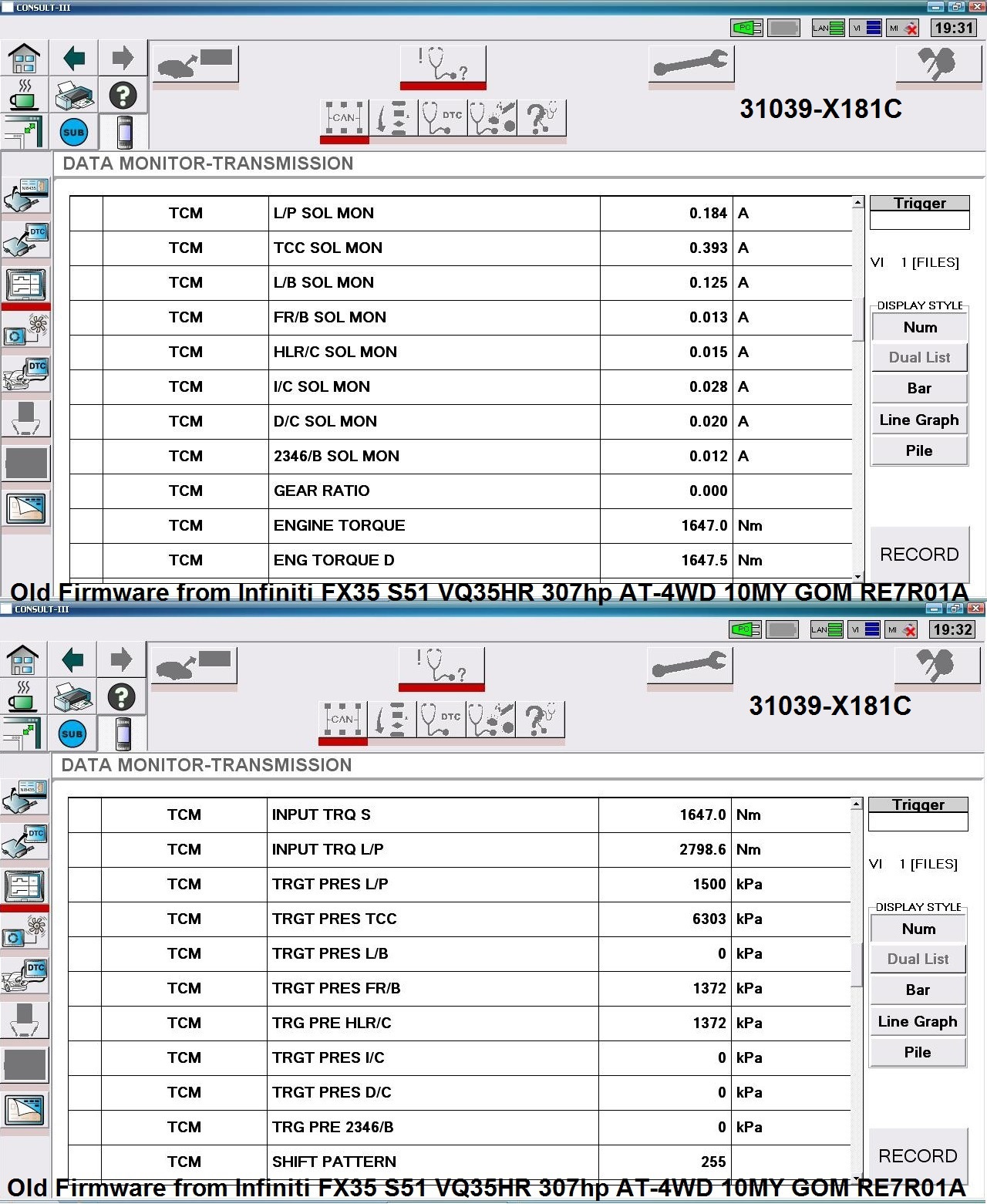987x1204 pixels.
Task: Select Pile display style in upper 19:31 window
Action: (920, 450)
